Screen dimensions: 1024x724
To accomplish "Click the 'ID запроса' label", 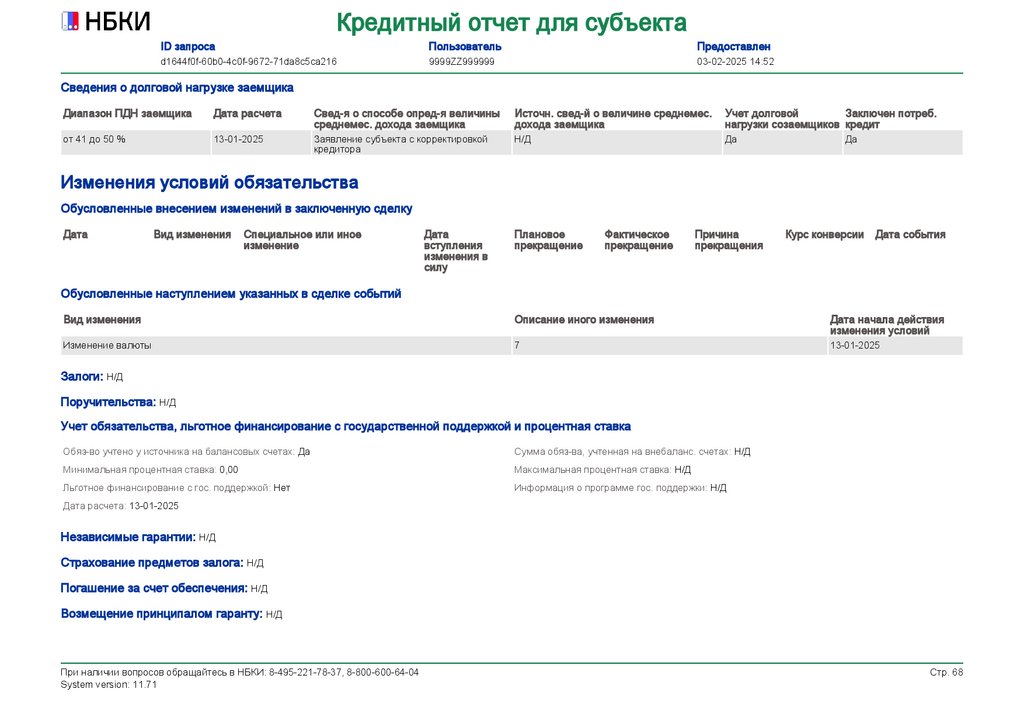I will point(187,46).
